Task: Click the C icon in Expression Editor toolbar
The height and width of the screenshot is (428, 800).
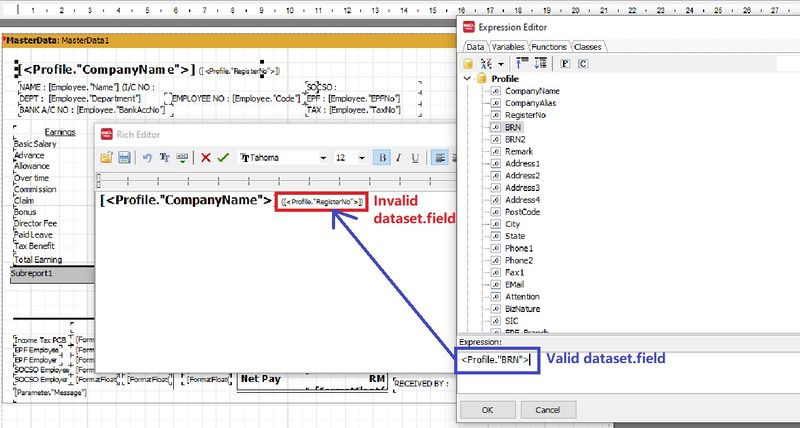Action: pyautogui.click(x=583, y=64)
